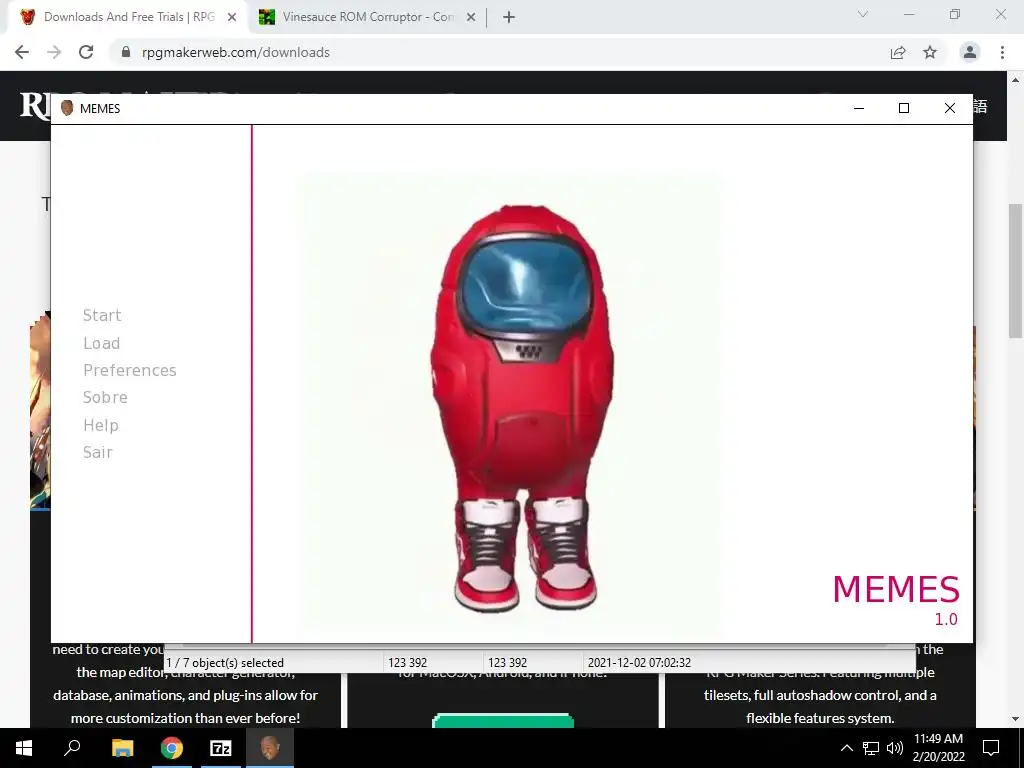
Task: Switch to the Downloads And Free Trials tab
Action: click(x=128, y=17)
